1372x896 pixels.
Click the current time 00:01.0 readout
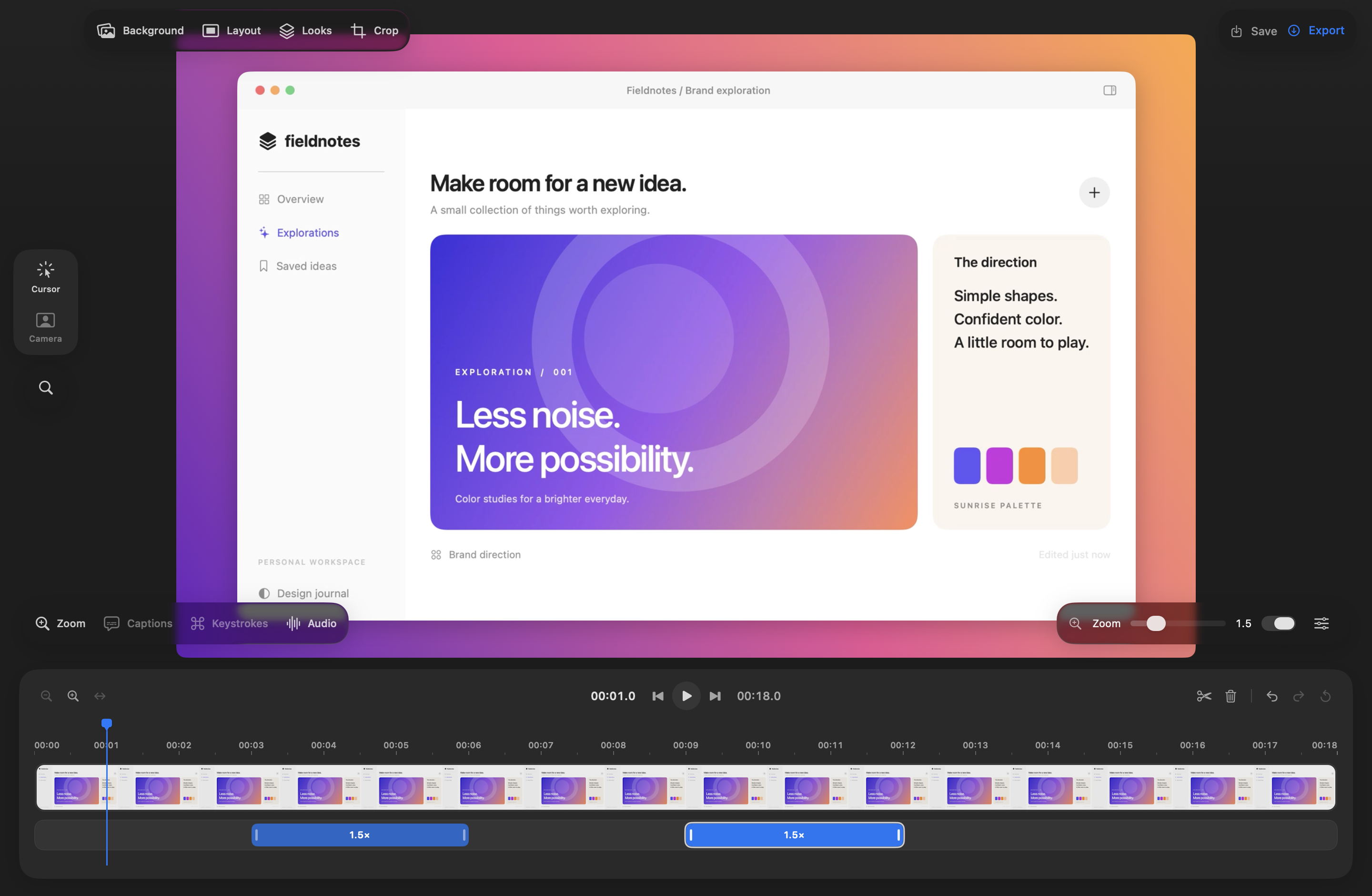pyautogui.click(x=613, y=696)
